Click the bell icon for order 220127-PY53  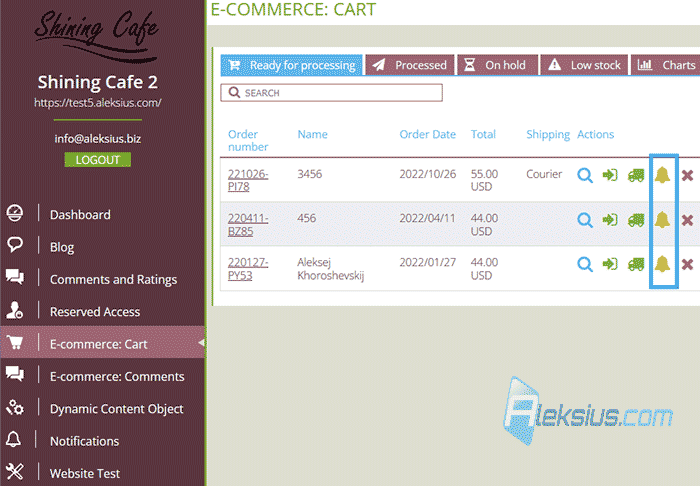tap(662, 263)
